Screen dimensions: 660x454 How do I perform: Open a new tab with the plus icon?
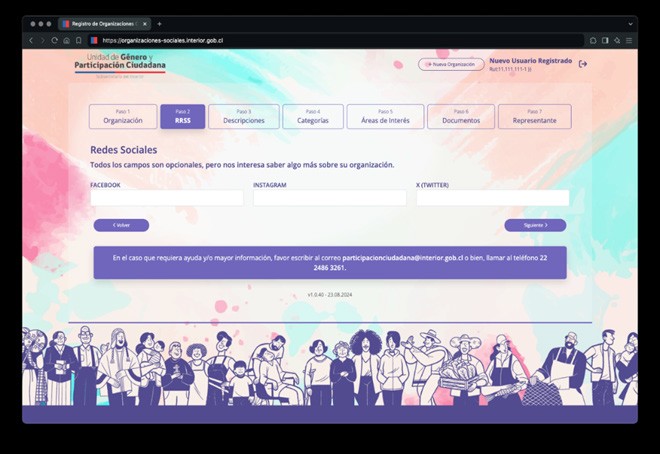[x=159, y=24]
